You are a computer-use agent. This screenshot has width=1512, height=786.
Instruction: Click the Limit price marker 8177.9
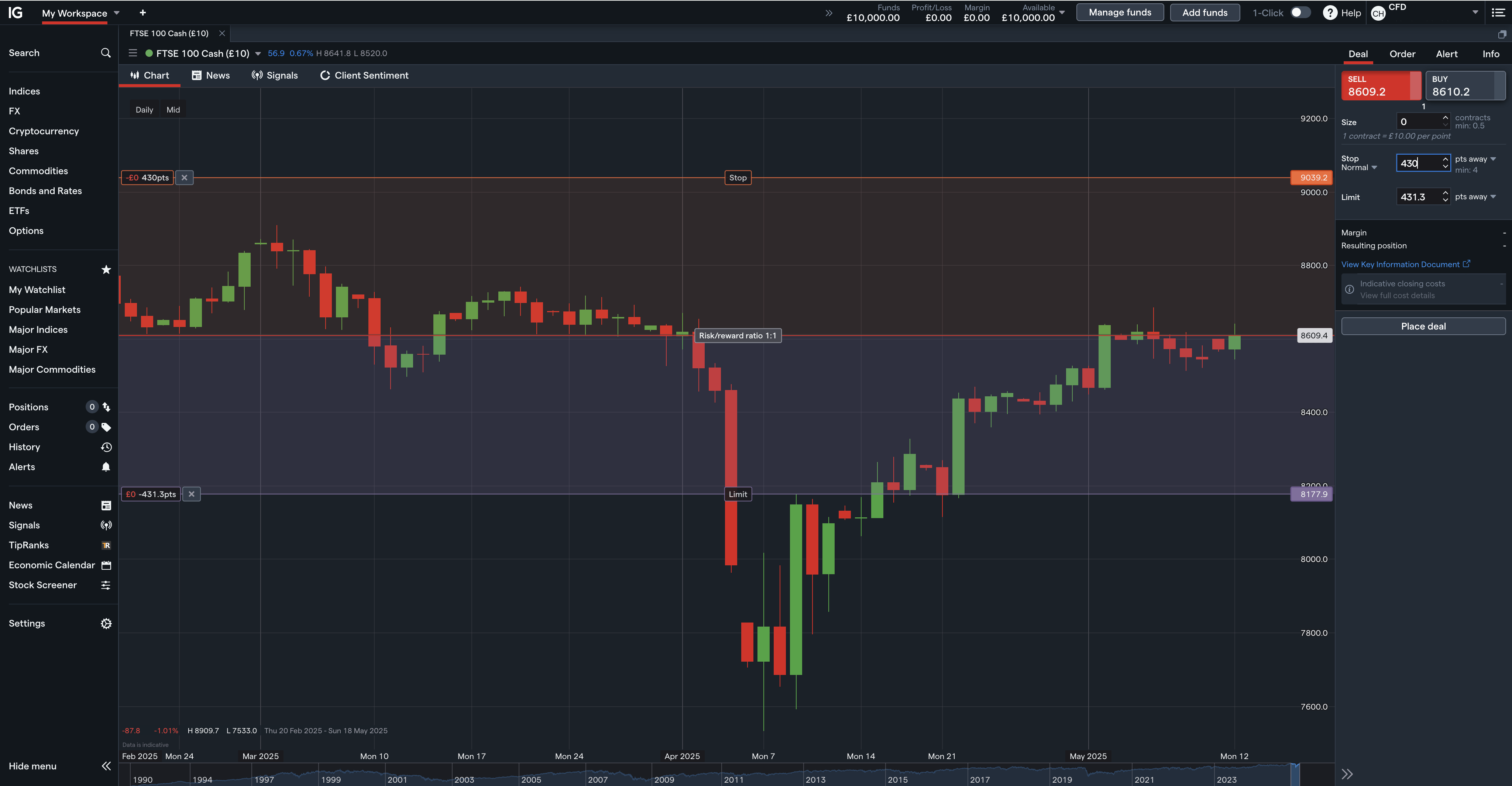[1311, 494]
